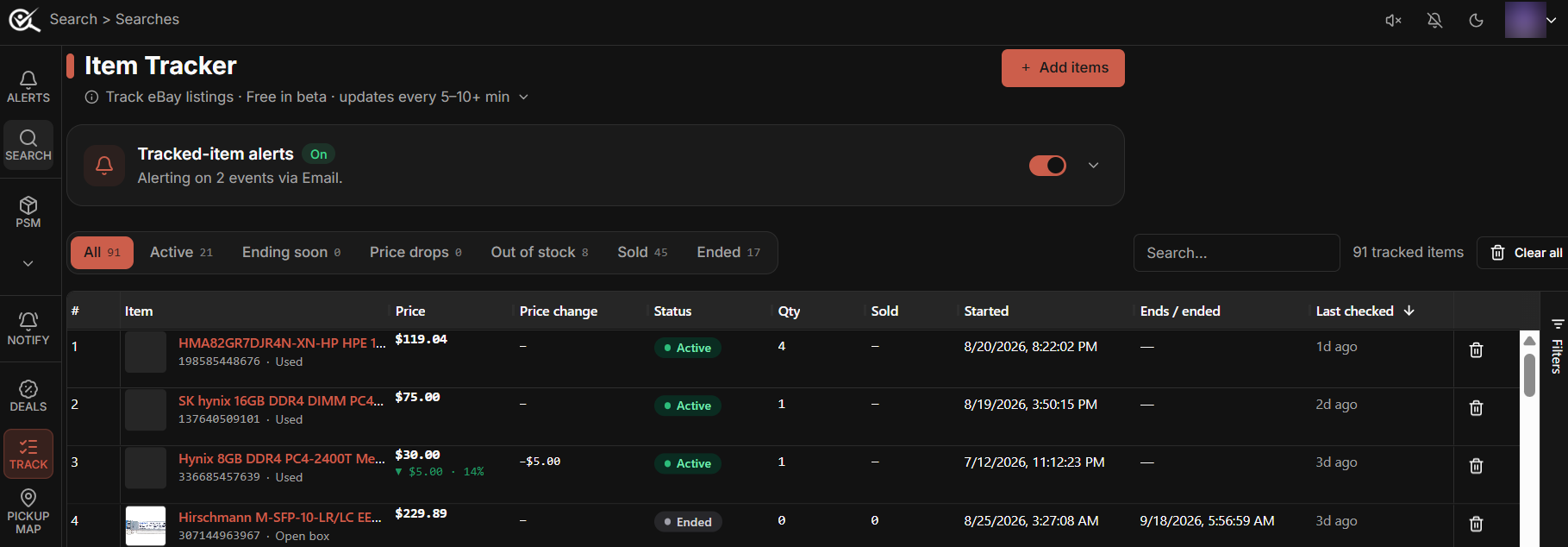Delete the Hynix 8GB DDR4 tracked item
Screen dimensions: 1568x547
[x=1476, y=466]
